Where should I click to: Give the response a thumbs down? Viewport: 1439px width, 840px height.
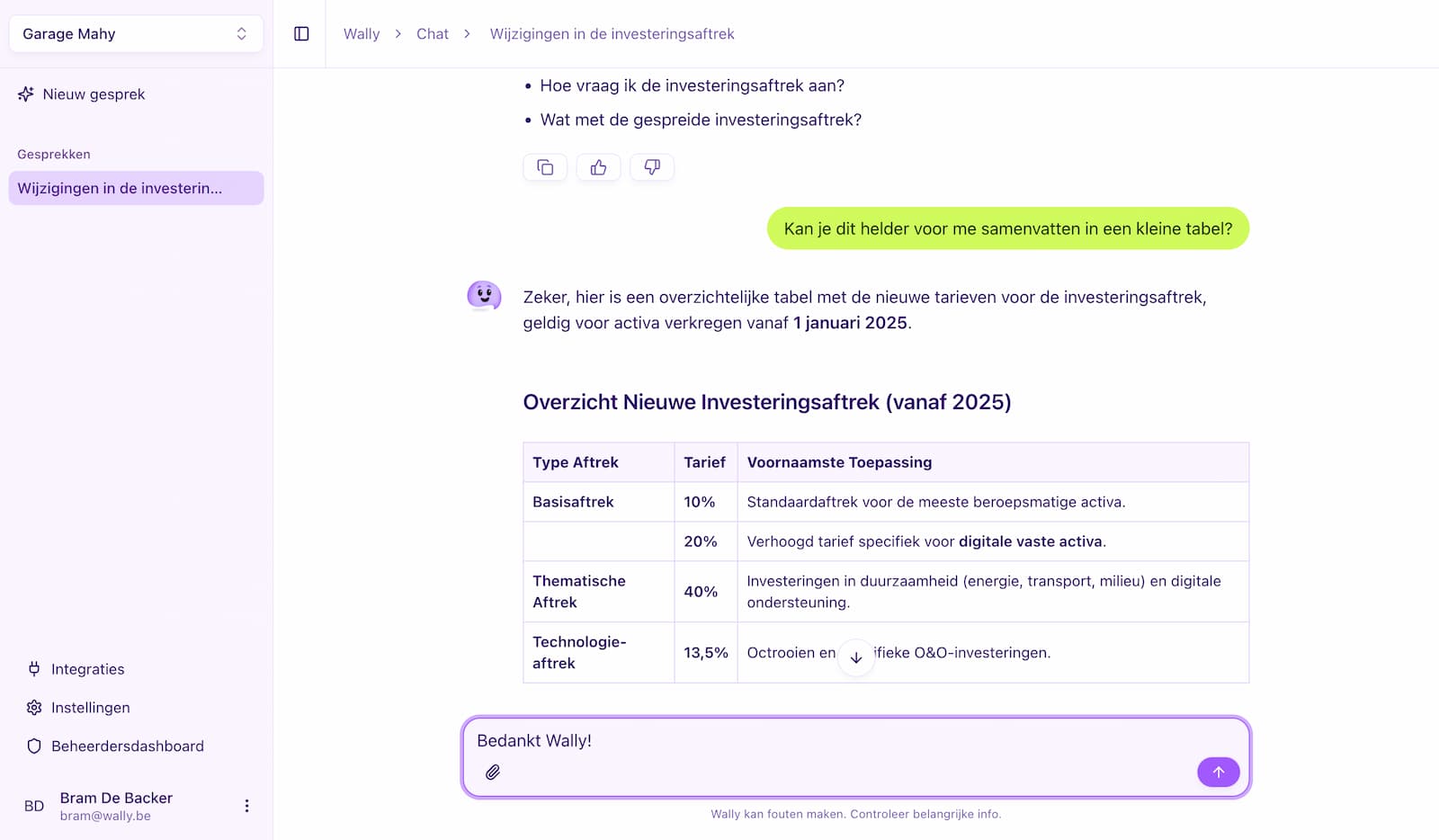tap(651, 166)
